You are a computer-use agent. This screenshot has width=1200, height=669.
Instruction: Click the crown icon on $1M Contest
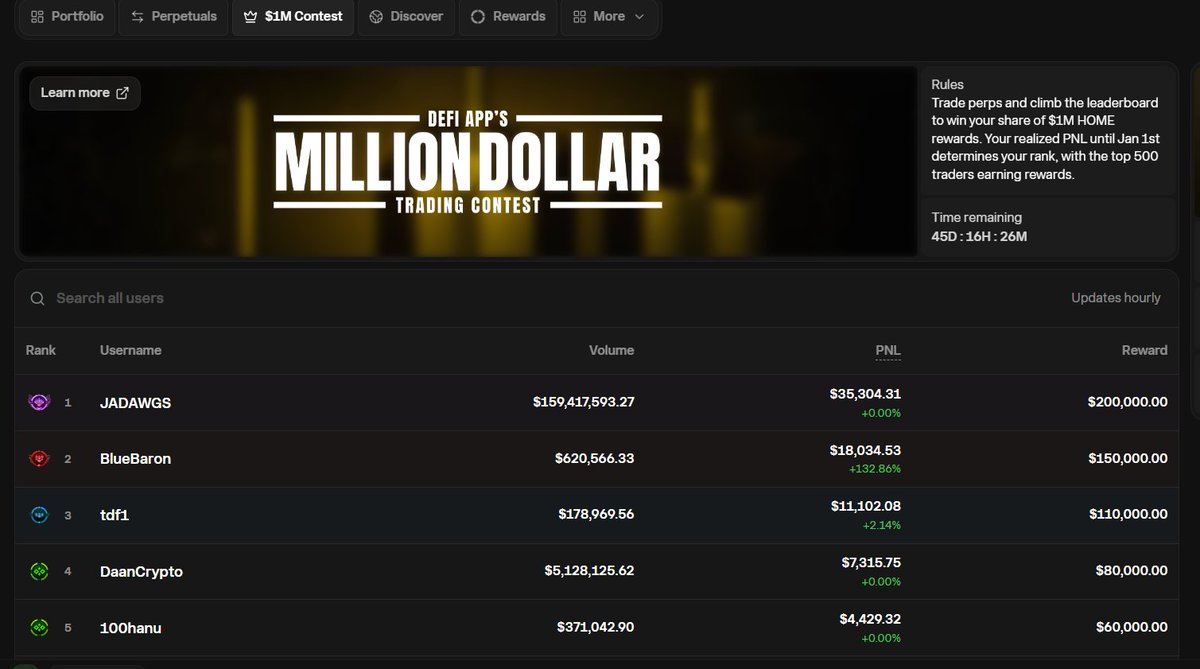(x=251, y=17)
